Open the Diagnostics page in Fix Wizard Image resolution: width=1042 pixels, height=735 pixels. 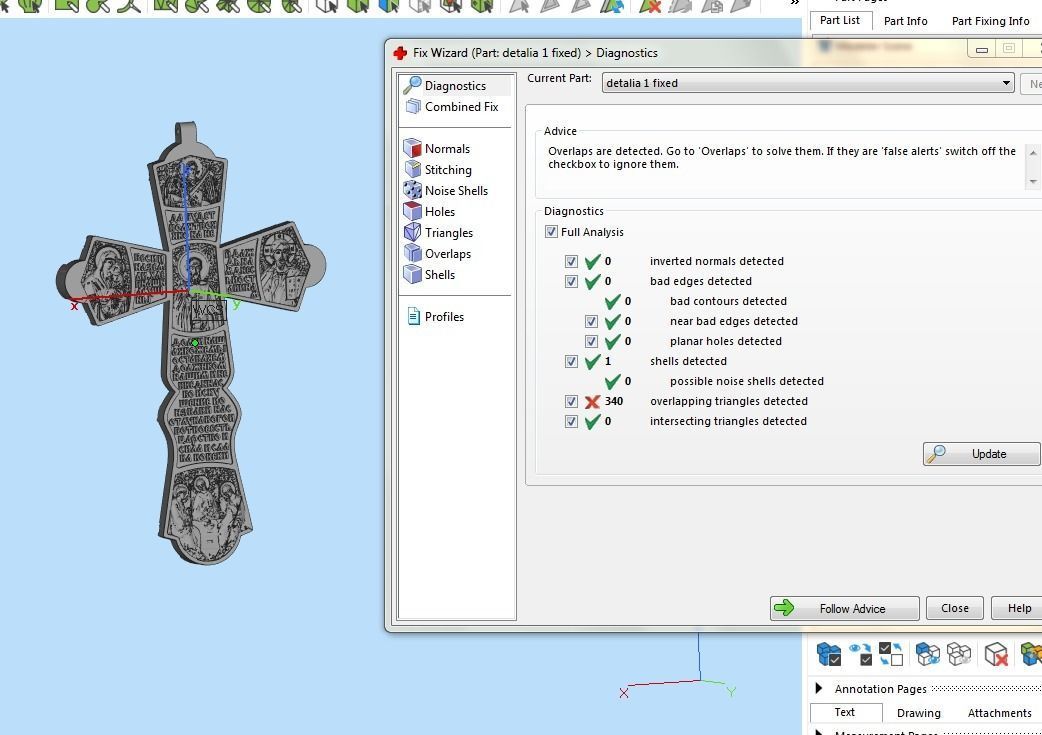coord(455,85)
